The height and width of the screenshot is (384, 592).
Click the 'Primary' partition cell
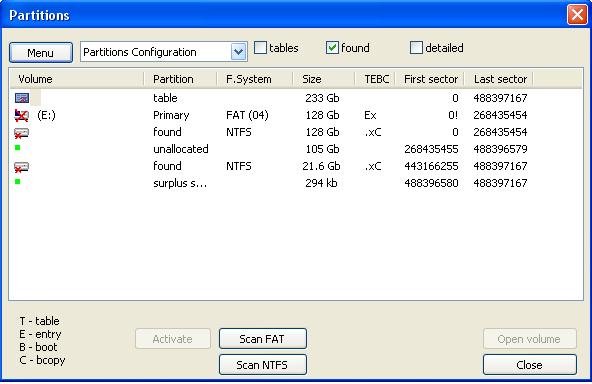tap(171, 115)
